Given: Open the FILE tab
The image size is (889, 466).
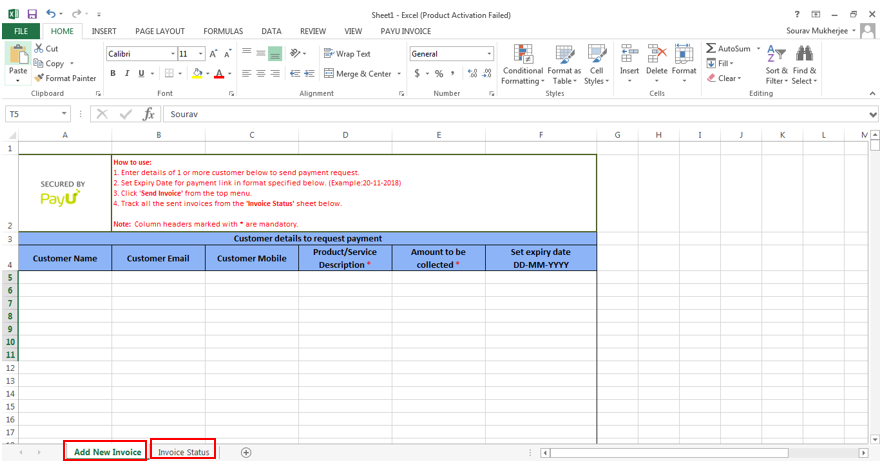Looking at the screenshot, I should (21, 31).
